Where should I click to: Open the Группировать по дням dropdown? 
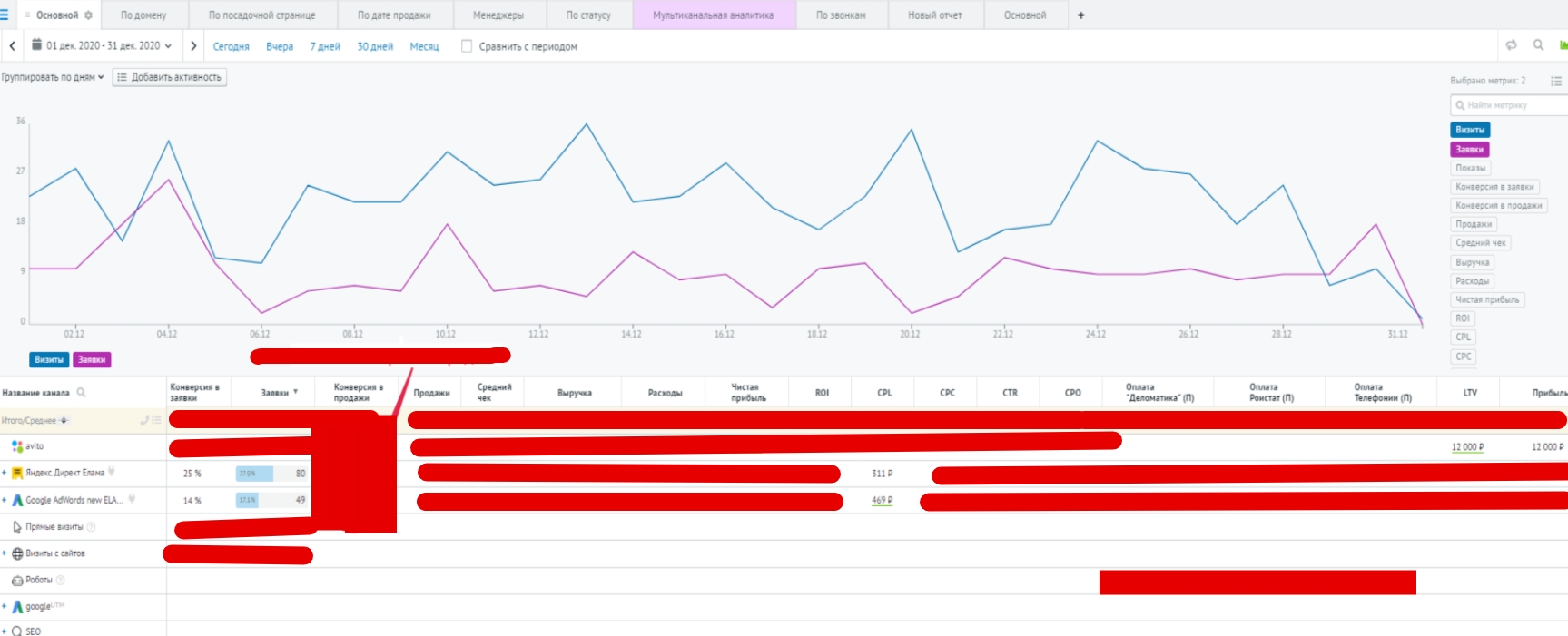click(53, 77)
